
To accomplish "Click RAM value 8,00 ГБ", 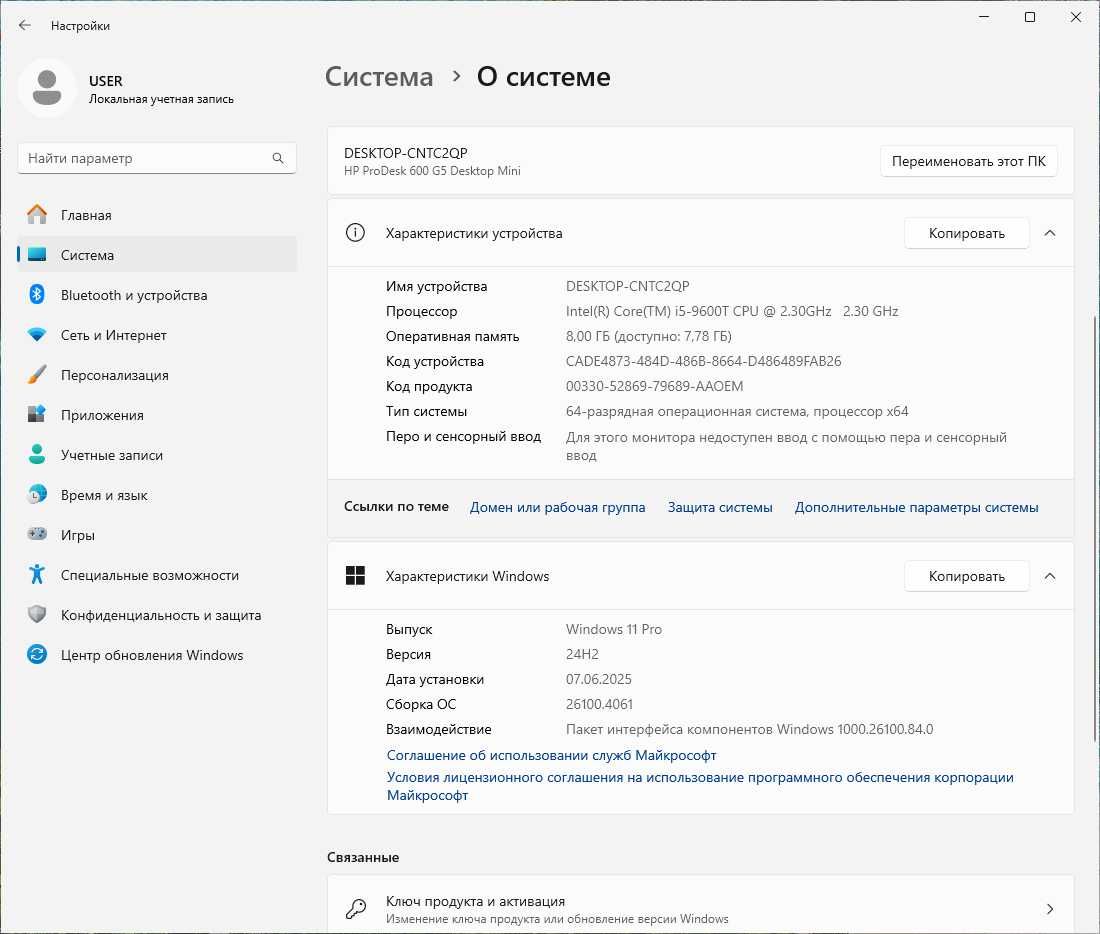I will click(649, 336).
